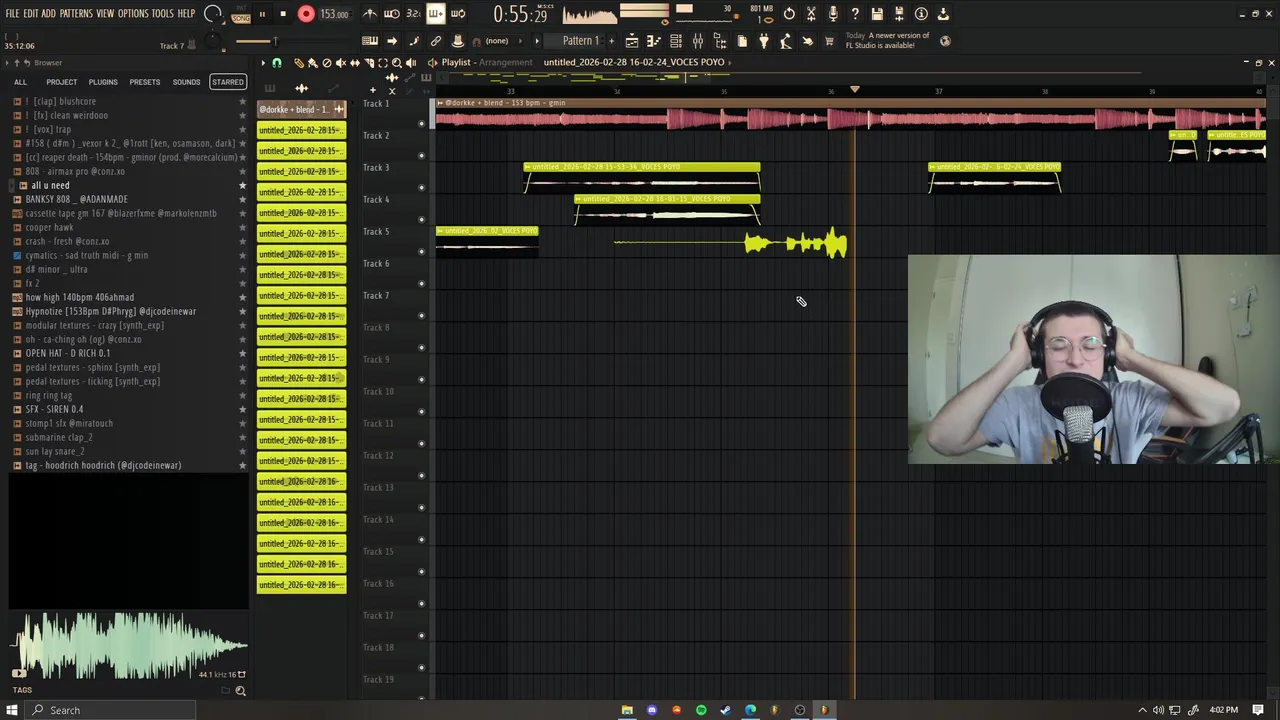The height and width of the screenshot is (720, 1280).
Task: Open project info
Action: click(x=921, y=14)
